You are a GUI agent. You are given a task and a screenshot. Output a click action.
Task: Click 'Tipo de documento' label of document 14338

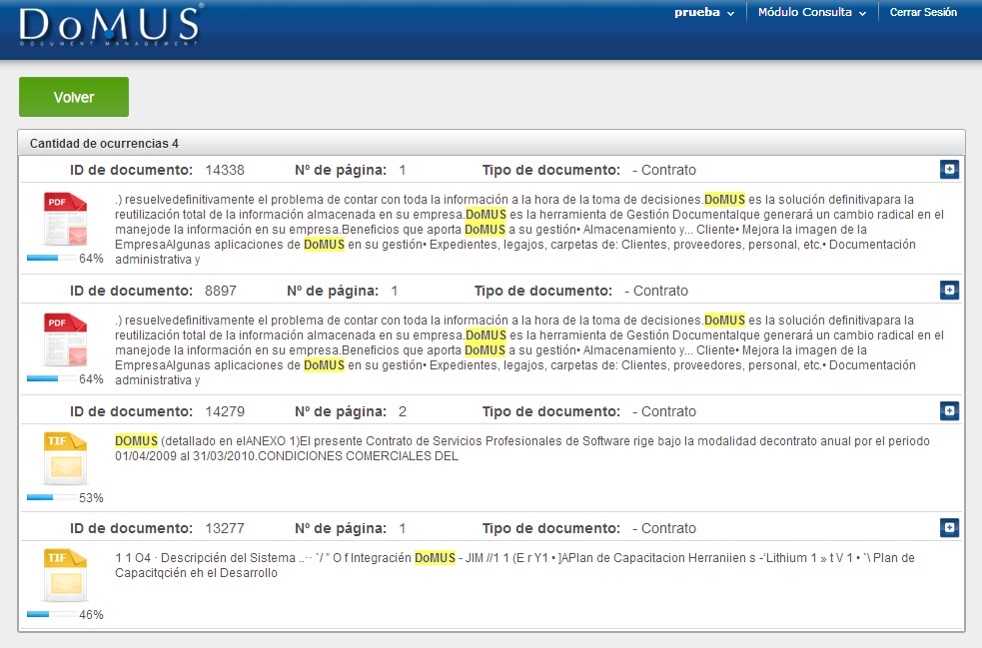[551, 170]
